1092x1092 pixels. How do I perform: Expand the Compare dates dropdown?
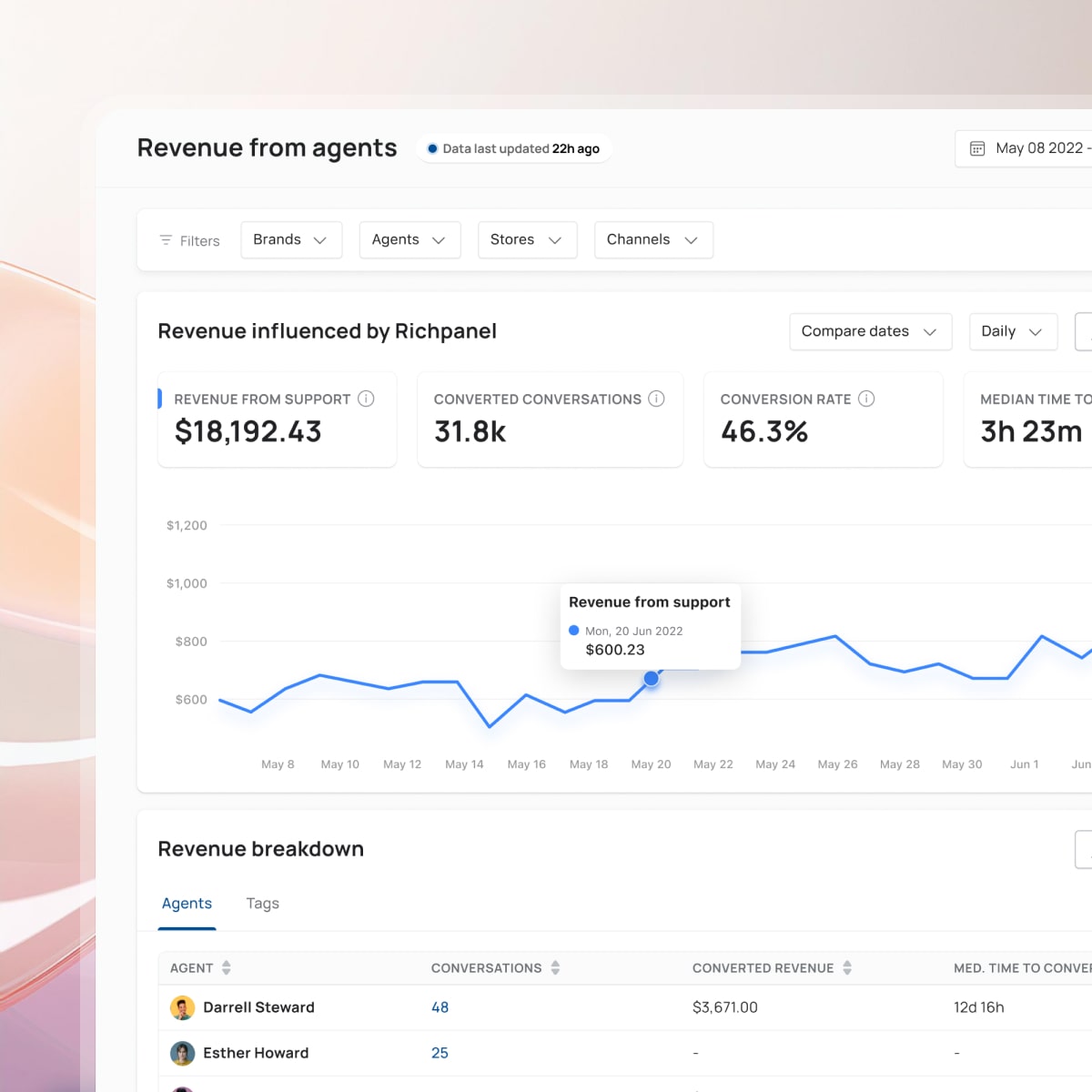[871, 331]
